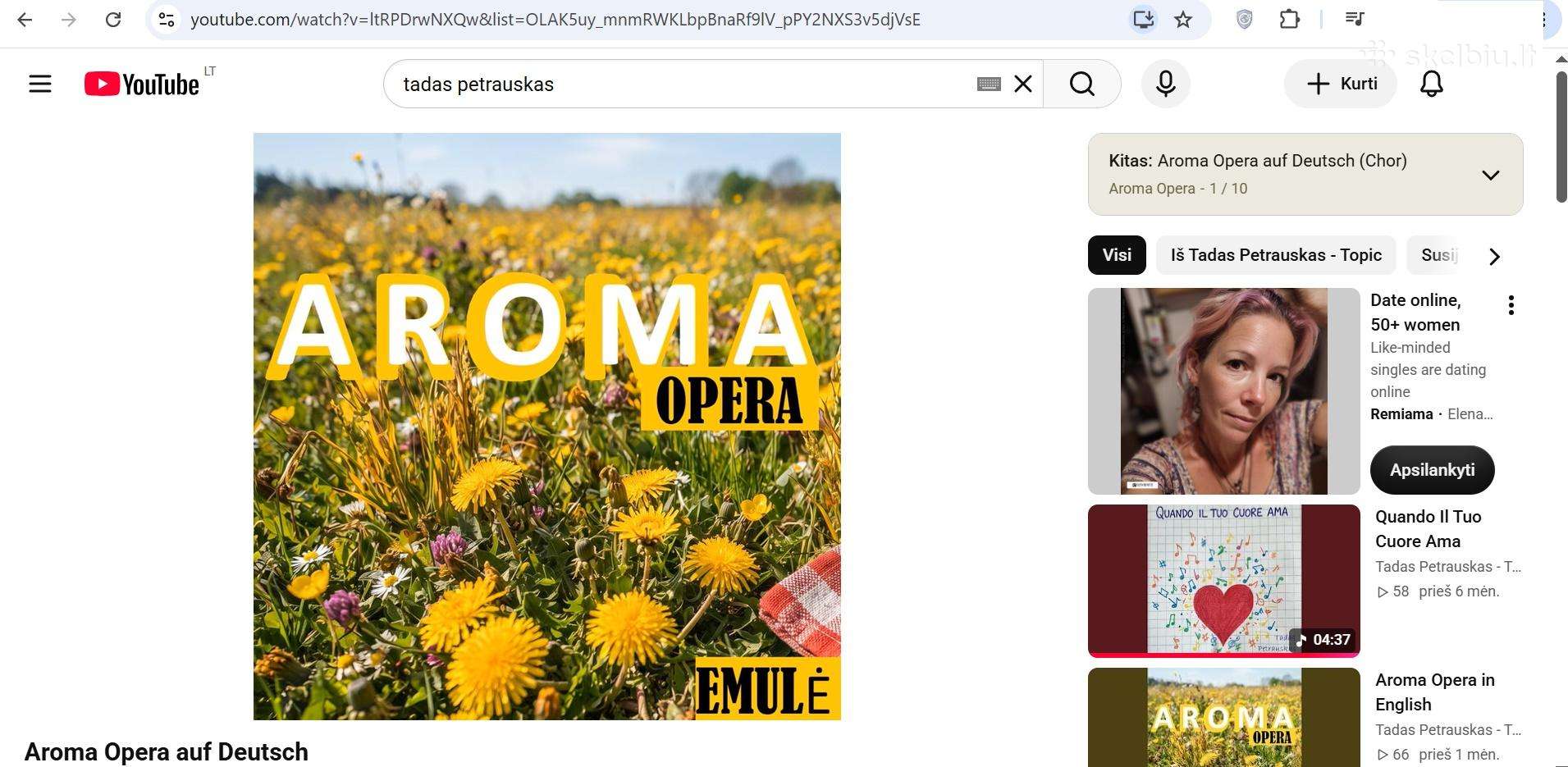Open the Date online ad thumbnail
1568x767 pixels.
(1223, 391)
